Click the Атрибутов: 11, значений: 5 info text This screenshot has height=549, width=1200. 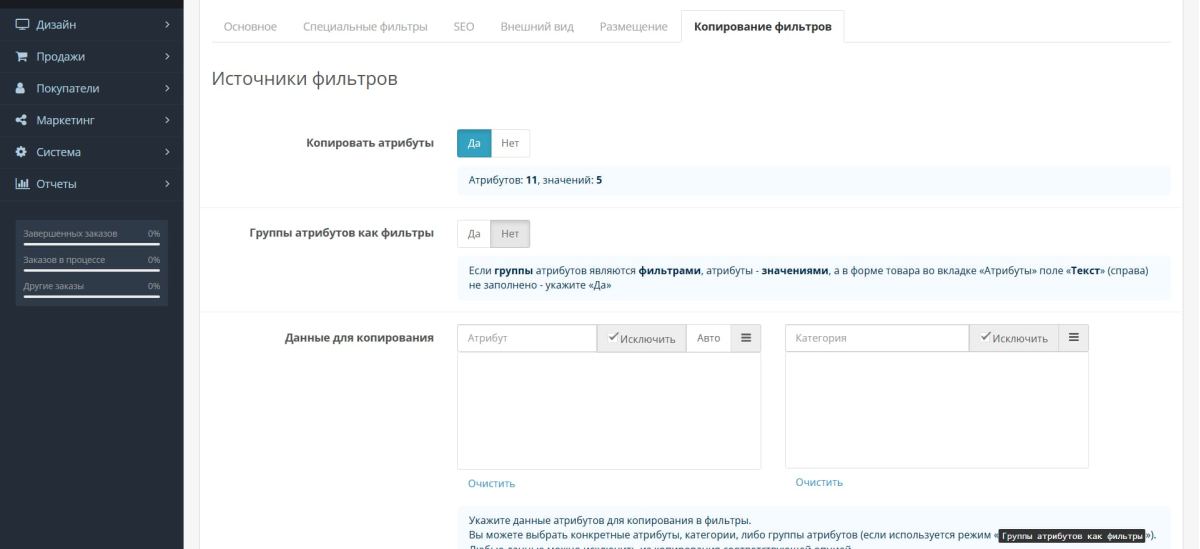click(535, 180)
